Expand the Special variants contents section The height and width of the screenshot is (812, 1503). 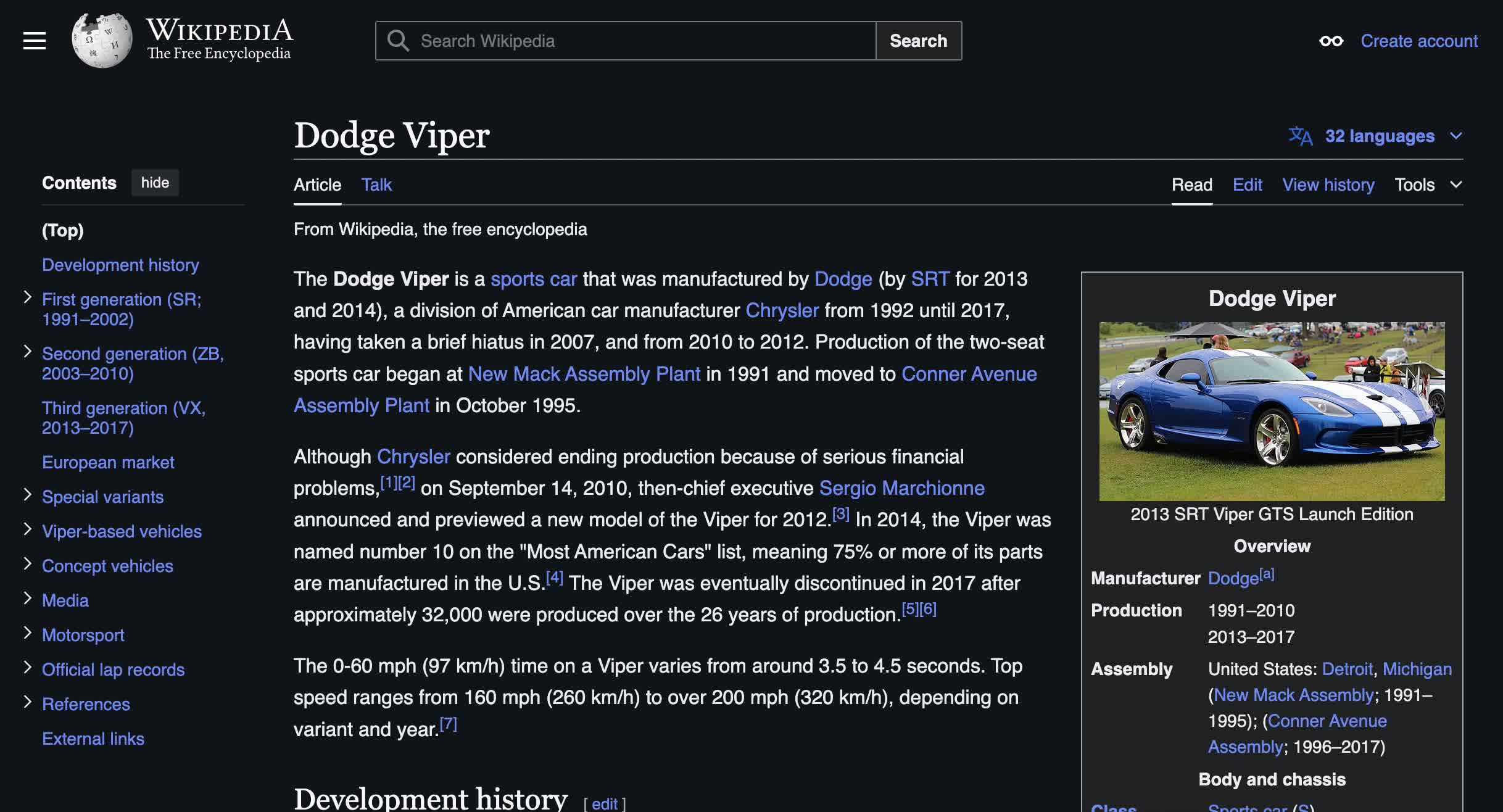(27, 496)
